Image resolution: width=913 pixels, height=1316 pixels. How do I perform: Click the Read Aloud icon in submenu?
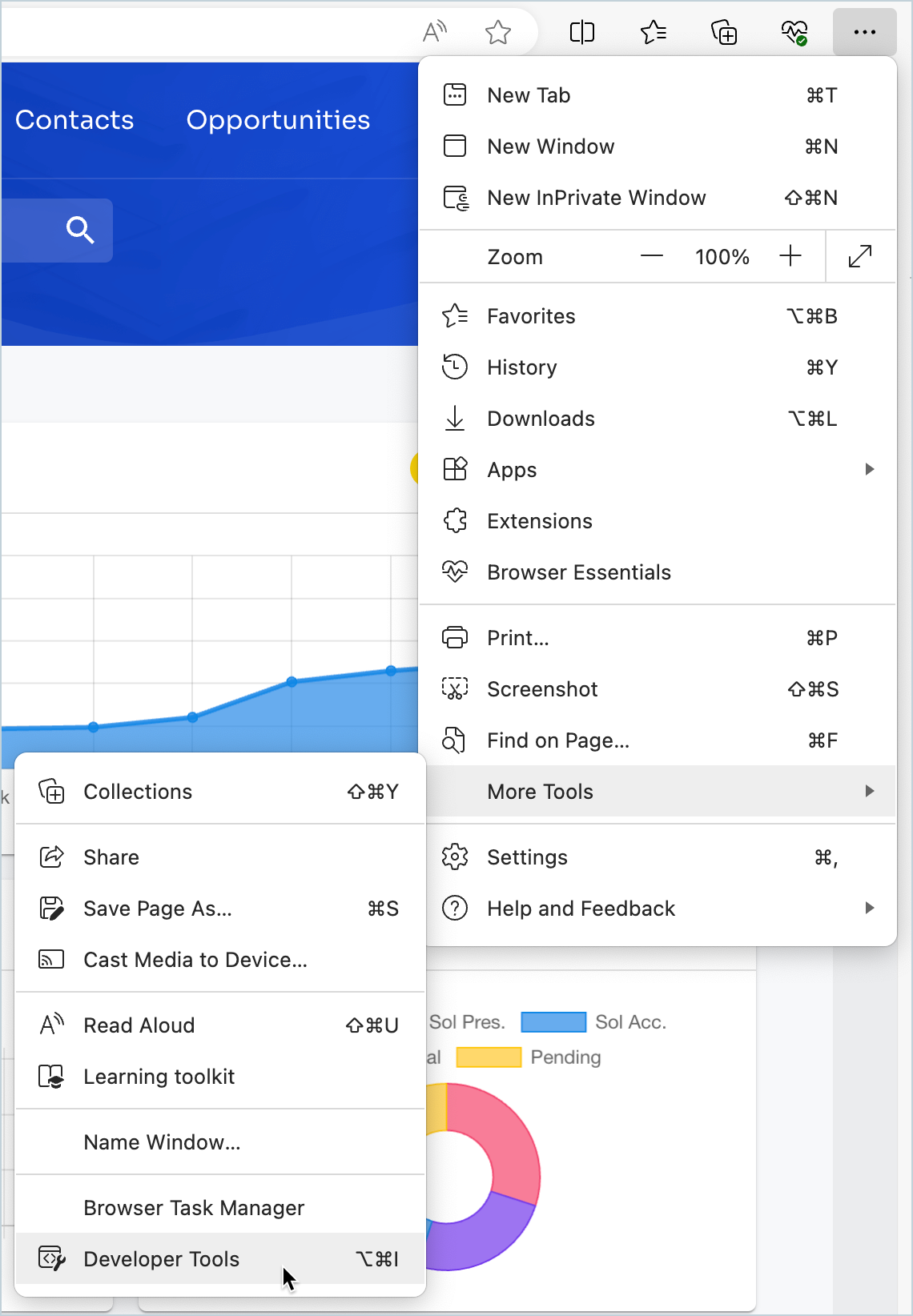click(52, 1024)
